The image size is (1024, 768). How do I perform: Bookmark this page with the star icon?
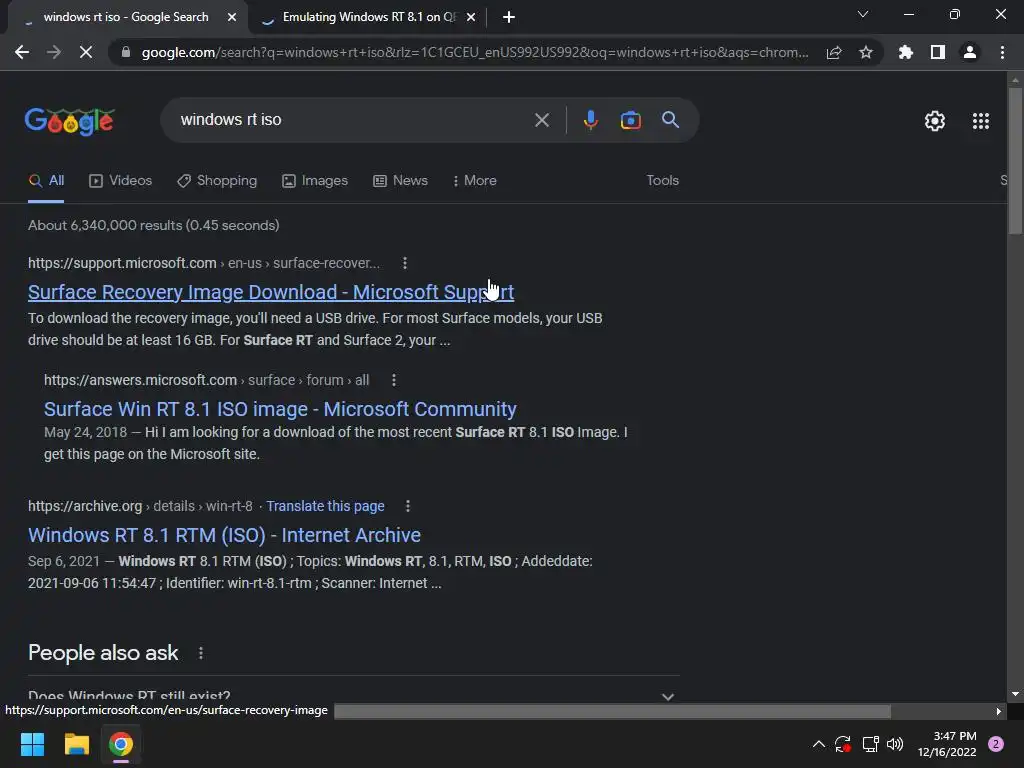(x=866, y=52)
